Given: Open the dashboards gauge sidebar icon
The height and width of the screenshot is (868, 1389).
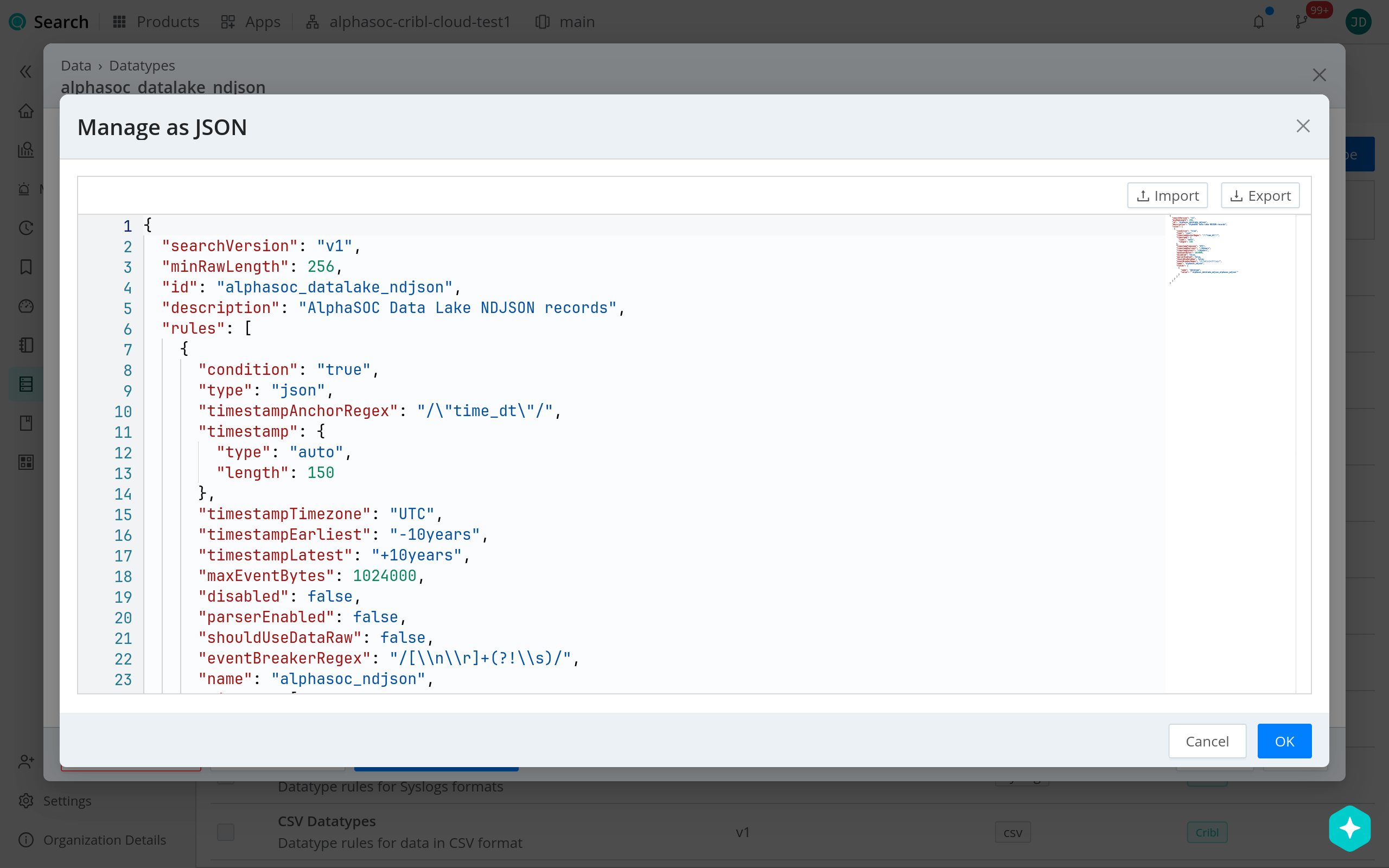Looking at the screenshot, I should (x=26, y=306).
